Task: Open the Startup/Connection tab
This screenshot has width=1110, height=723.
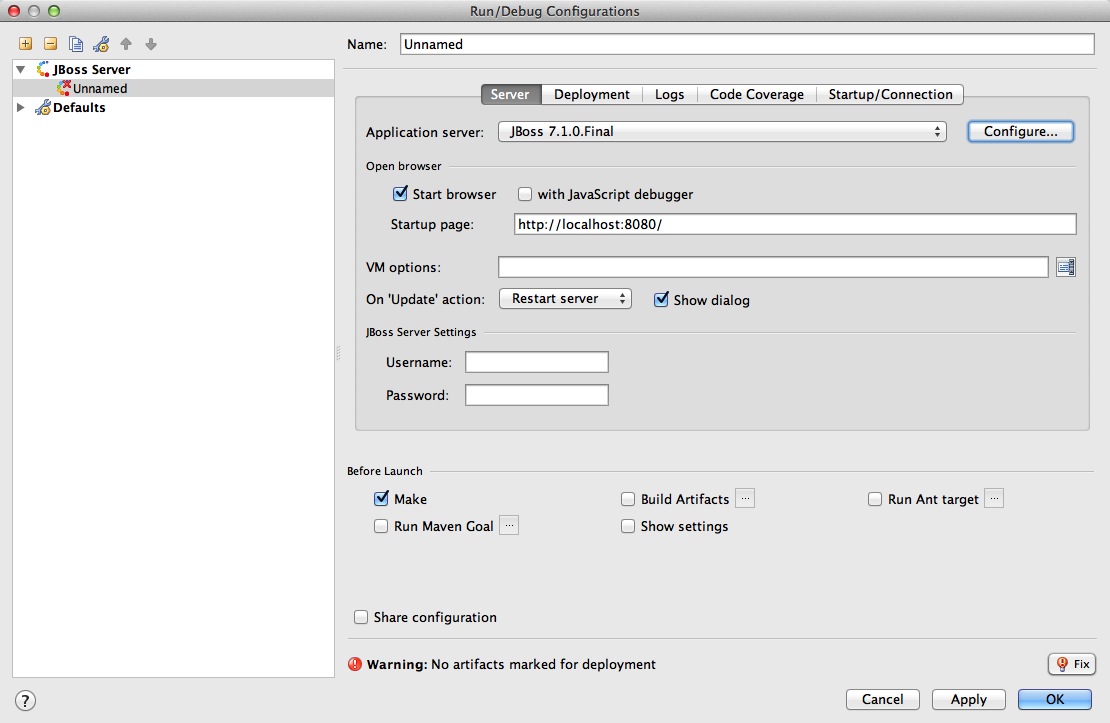Action: (890, 94)
